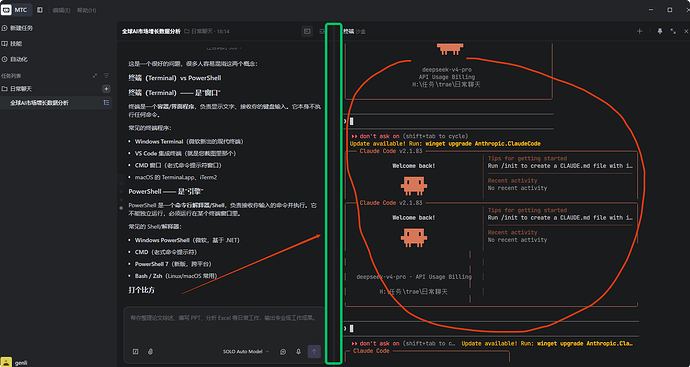Click the list icon on 全球AI市场增长数据分析 task row
Image resolution: width=690 pixels, height=367 pixels.
pos(106,103)
